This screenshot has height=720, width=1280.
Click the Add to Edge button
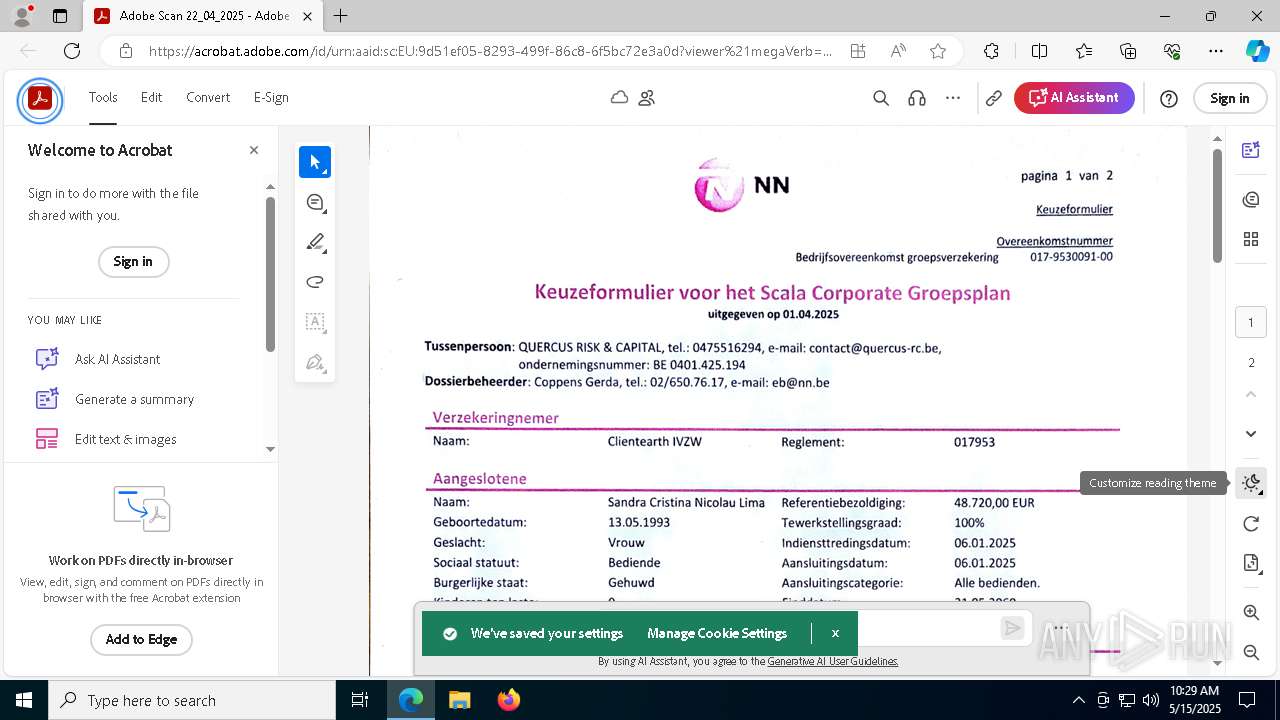click(x=141, y=639)
